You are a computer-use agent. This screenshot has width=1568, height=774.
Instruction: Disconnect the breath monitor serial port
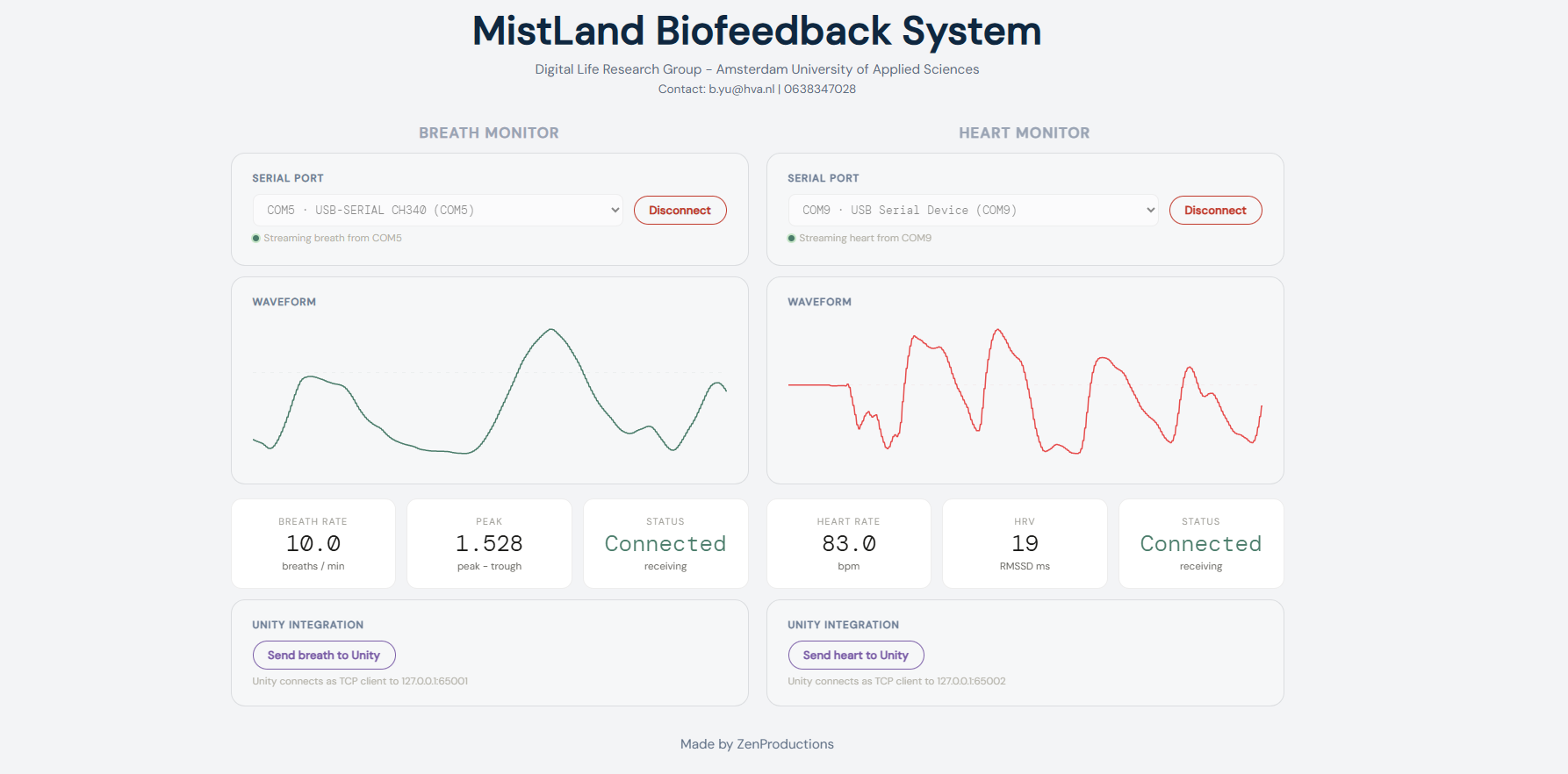click(680, 211)
